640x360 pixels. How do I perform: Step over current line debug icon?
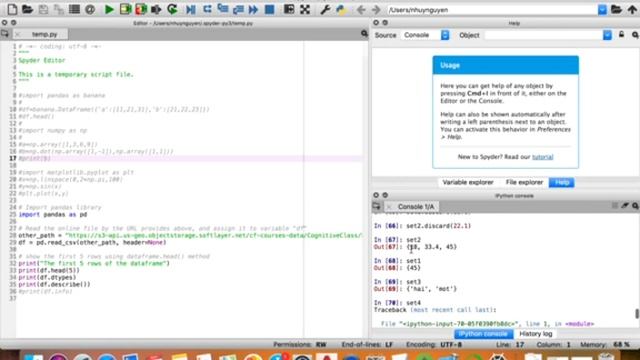(207, 9)
